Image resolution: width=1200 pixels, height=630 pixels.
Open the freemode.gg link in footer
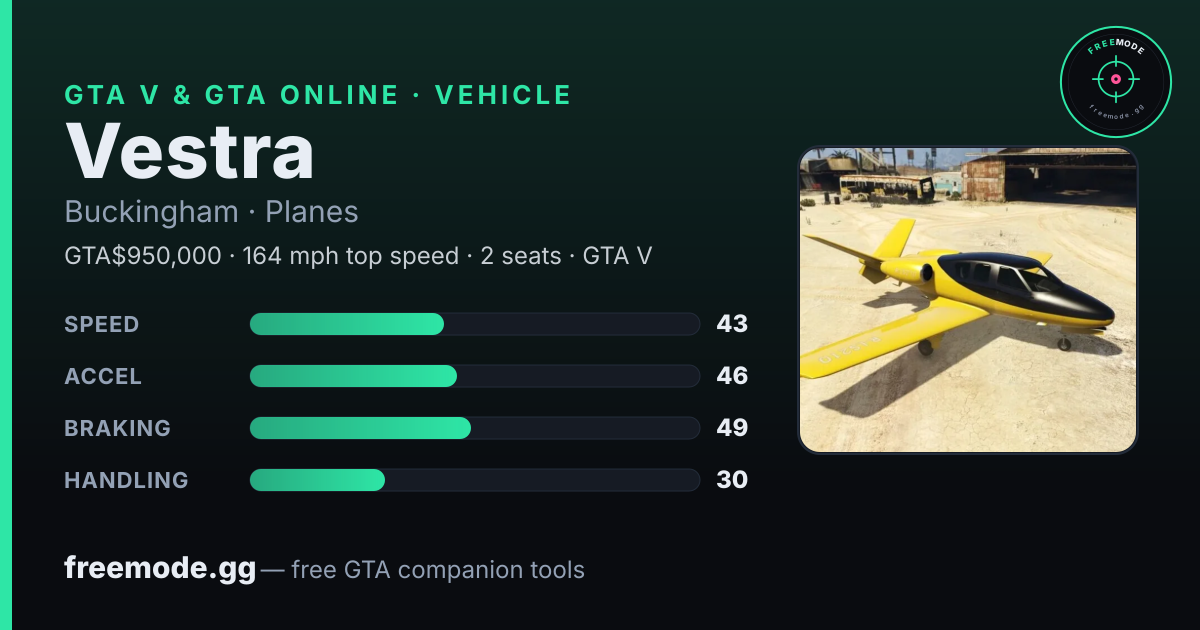[x=160, y=569]
